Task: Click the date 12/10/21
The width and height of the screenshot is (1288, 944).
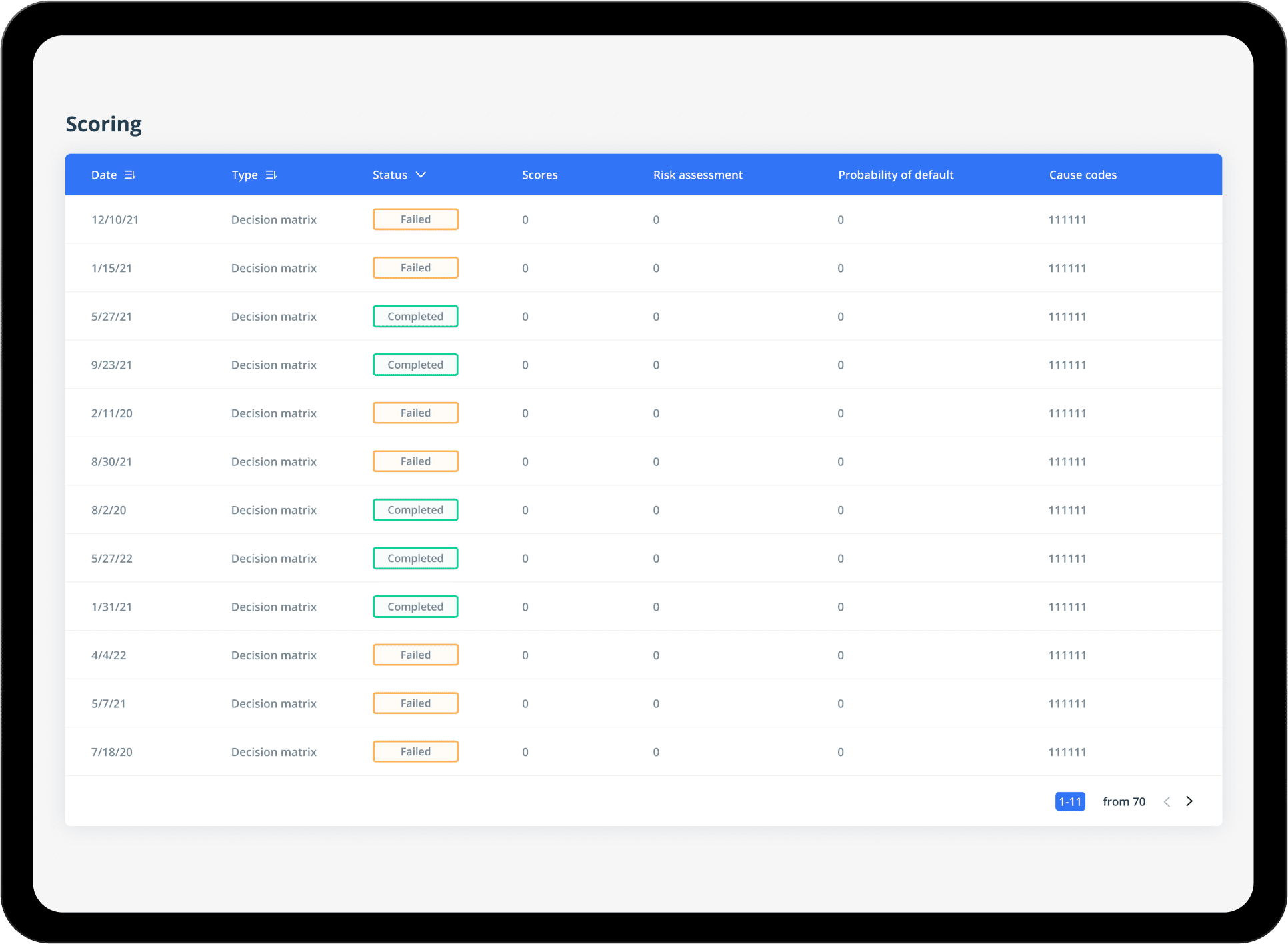Action: tap(115, 220)
